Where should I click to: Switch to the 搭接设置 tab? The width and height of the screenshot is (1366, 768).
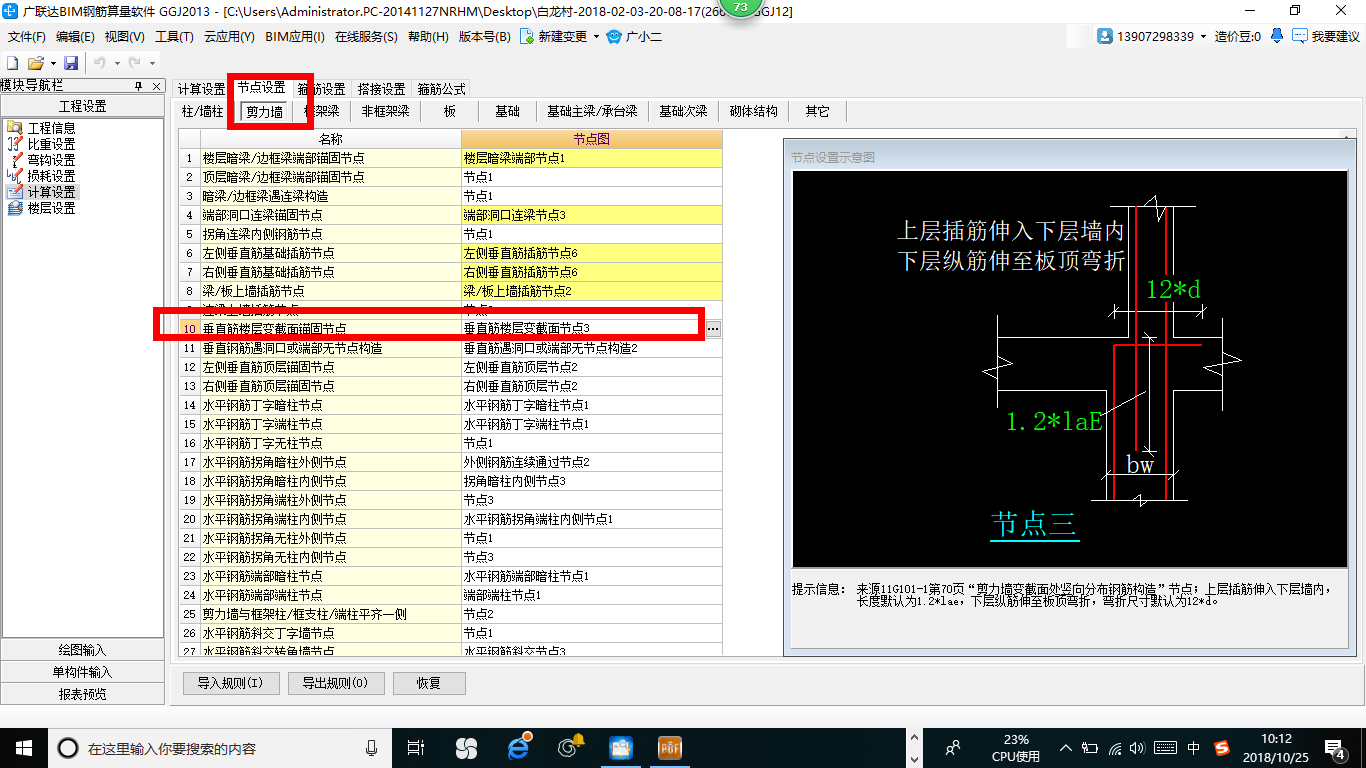point(382,89)
